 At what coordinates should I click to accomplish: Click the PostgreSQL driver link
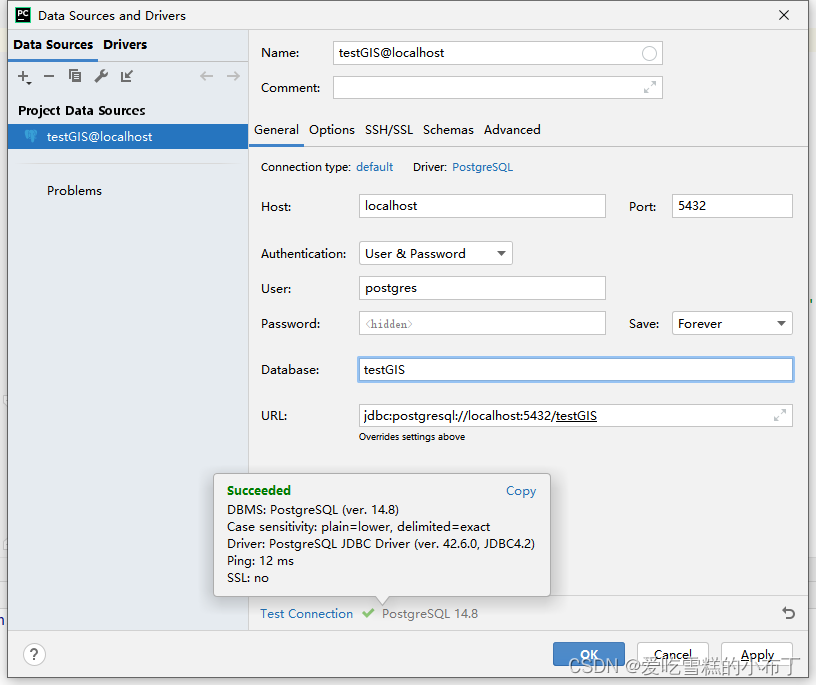[x=482, y=167]
